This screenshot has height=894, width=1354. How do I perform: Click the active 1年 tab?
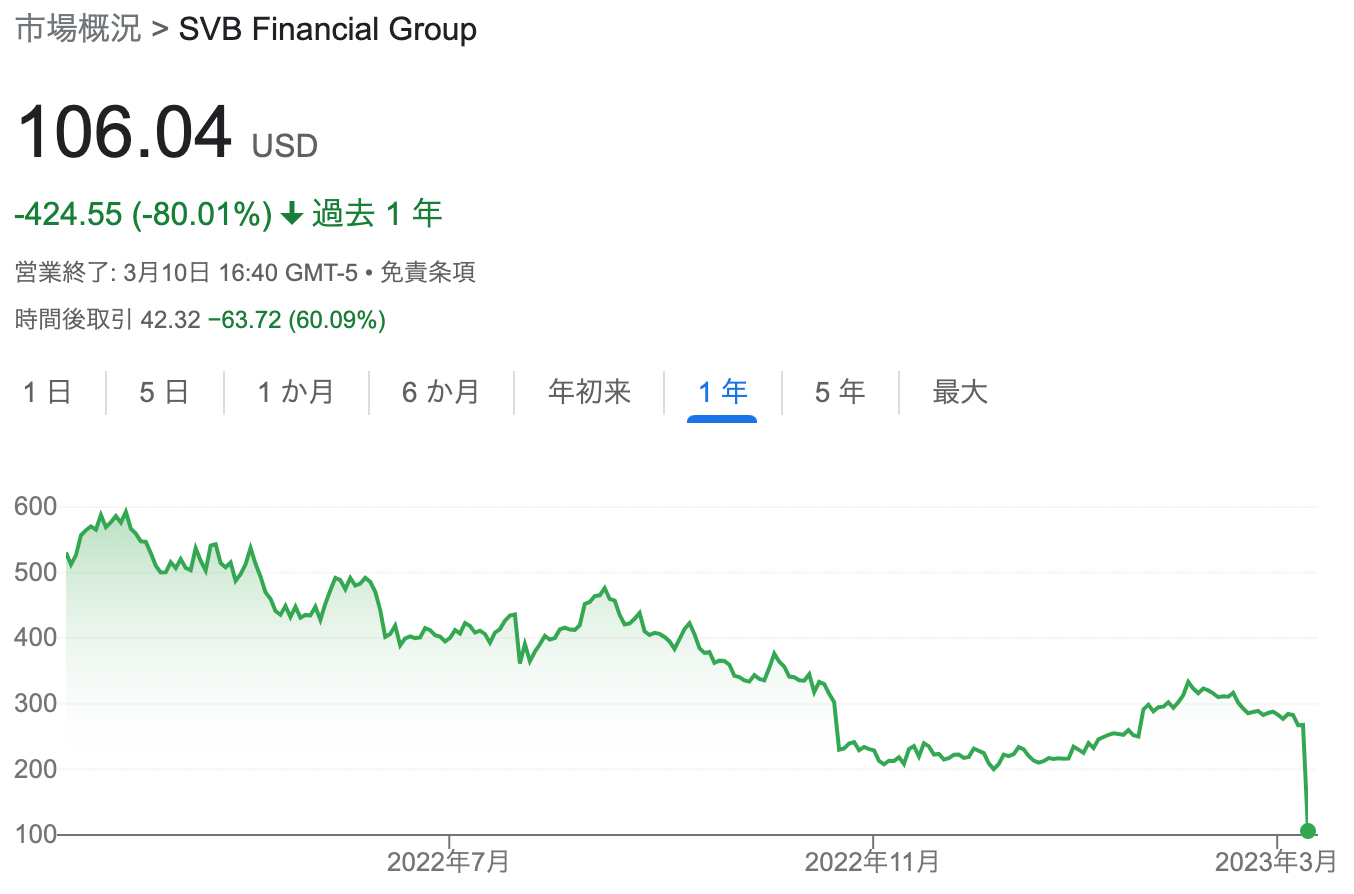[722, 392]
